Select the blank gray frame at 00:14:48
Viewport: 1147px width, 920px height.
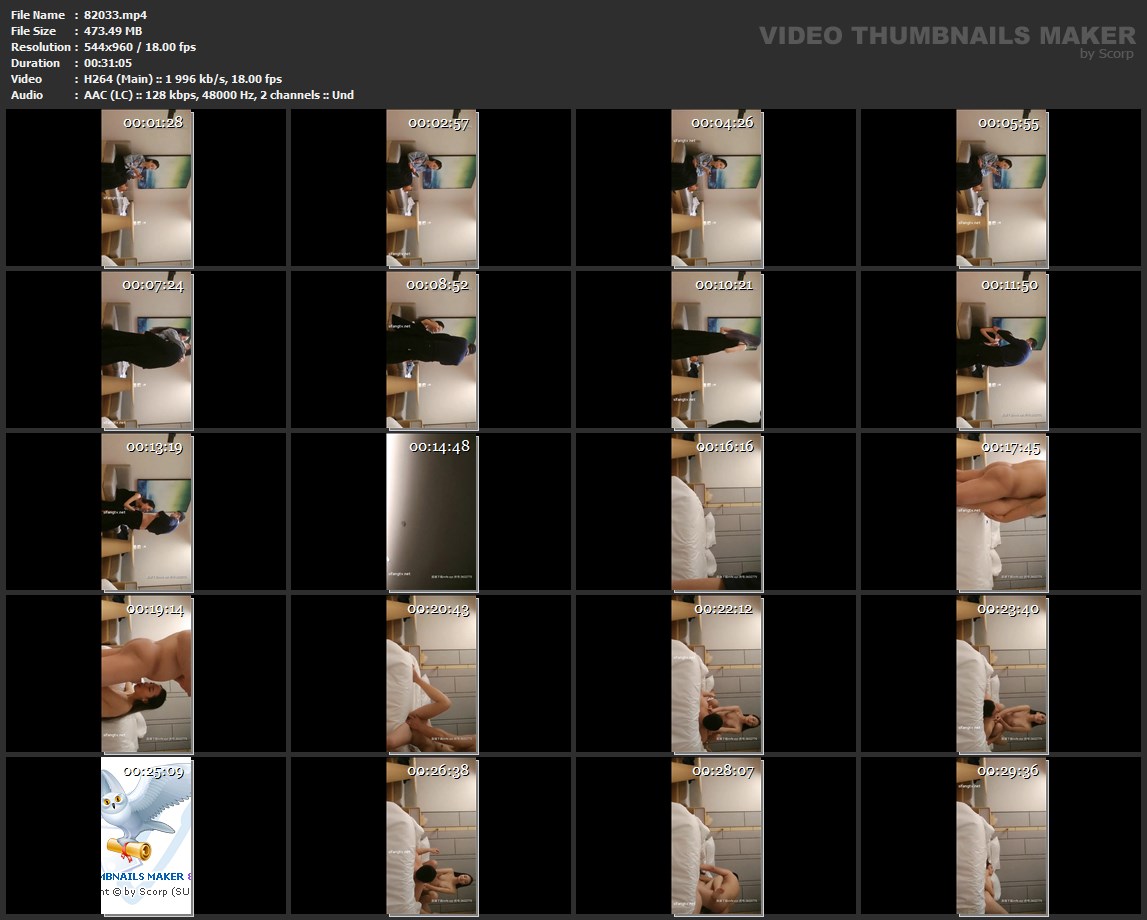tap(432, 512)
